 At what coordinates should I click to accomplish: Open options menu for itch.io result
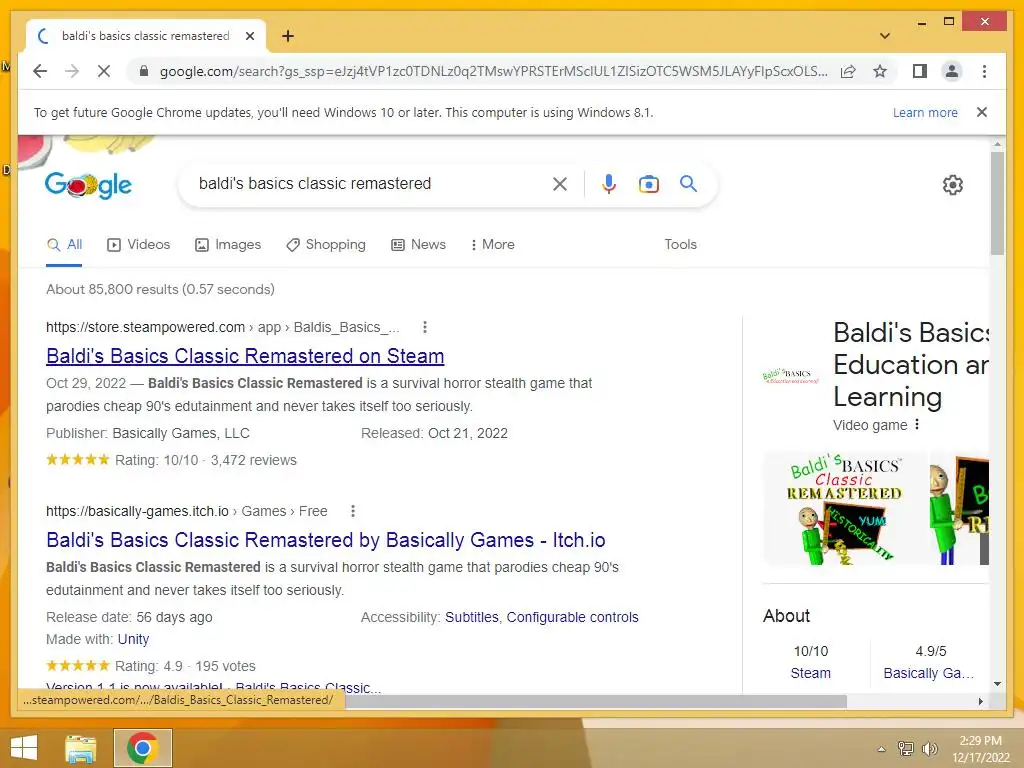click(x=353, y=511)
